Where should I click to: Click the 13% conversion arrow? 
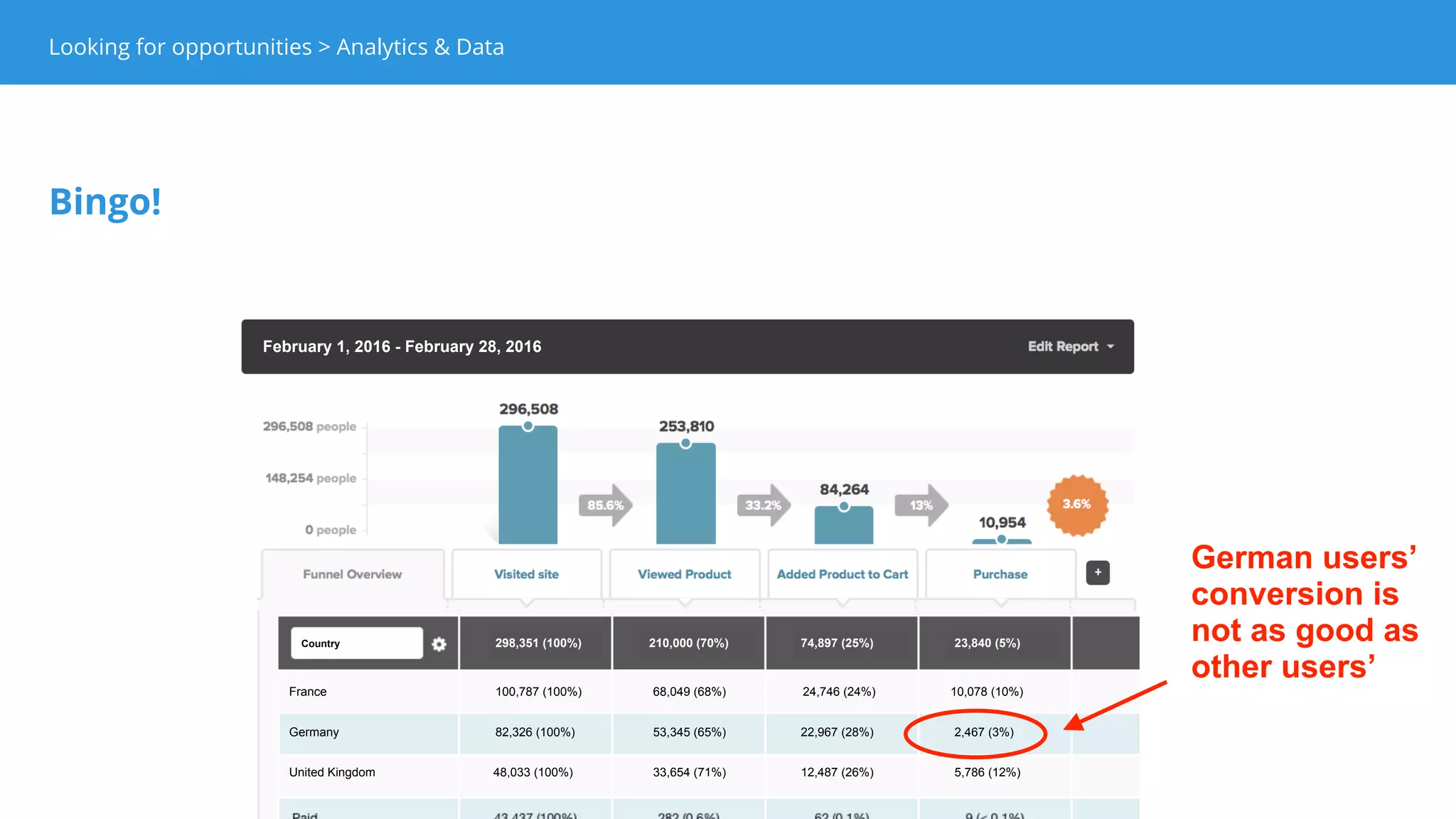921,505
